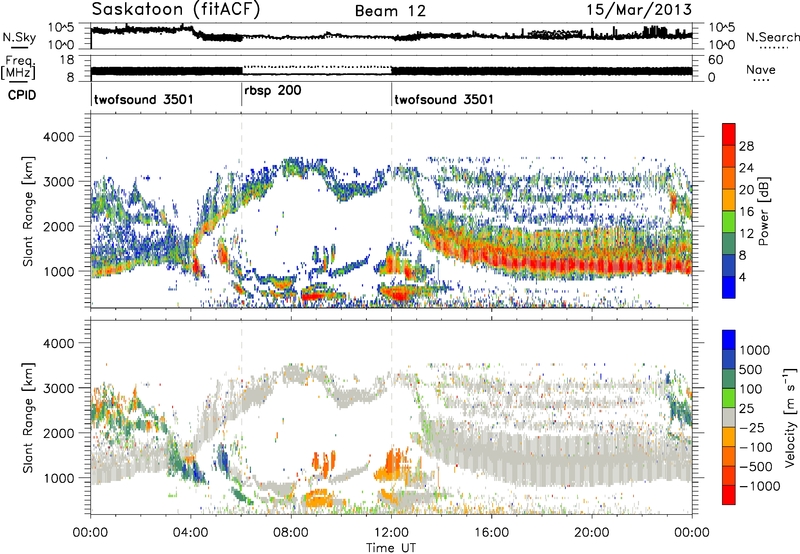Select the "Beam 12" header text
This screenshot has width=800, height=554.
click(390, 11)
